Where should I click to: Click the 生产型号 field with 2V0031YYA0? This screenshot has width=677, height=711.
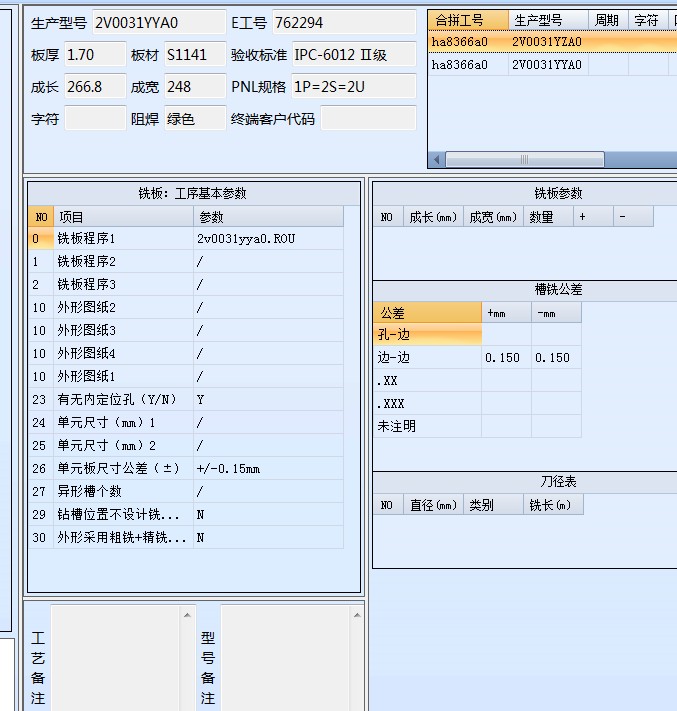[x=159, y=23]
